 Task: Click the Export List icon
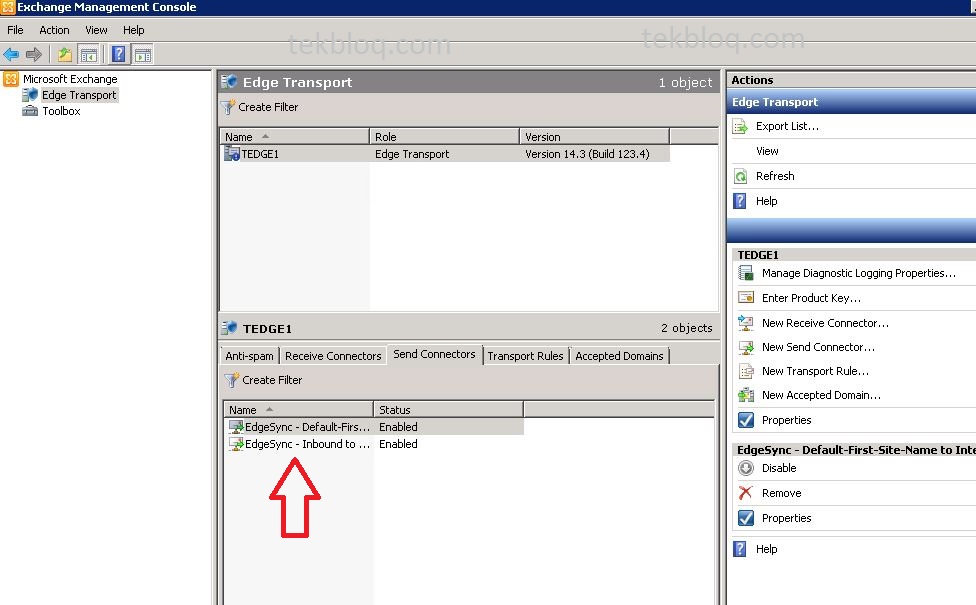point(740,127)
